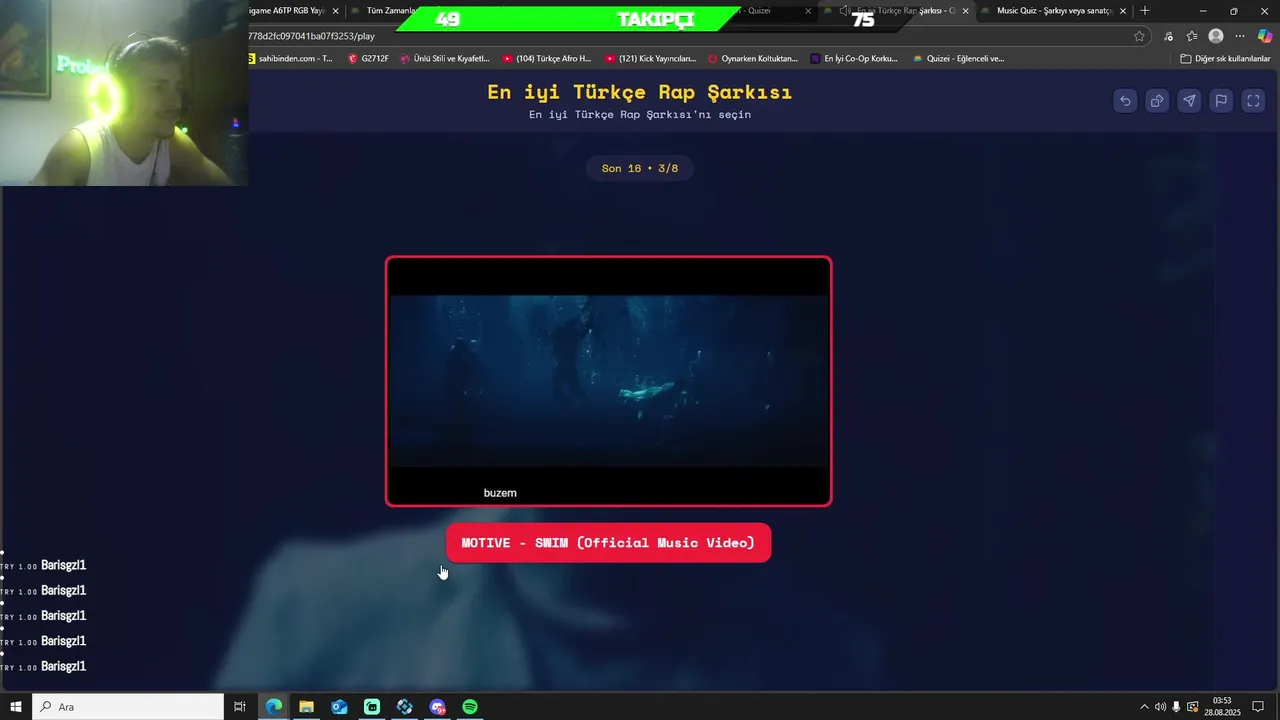Click the dice shuffle icon

click(1157, 101)
